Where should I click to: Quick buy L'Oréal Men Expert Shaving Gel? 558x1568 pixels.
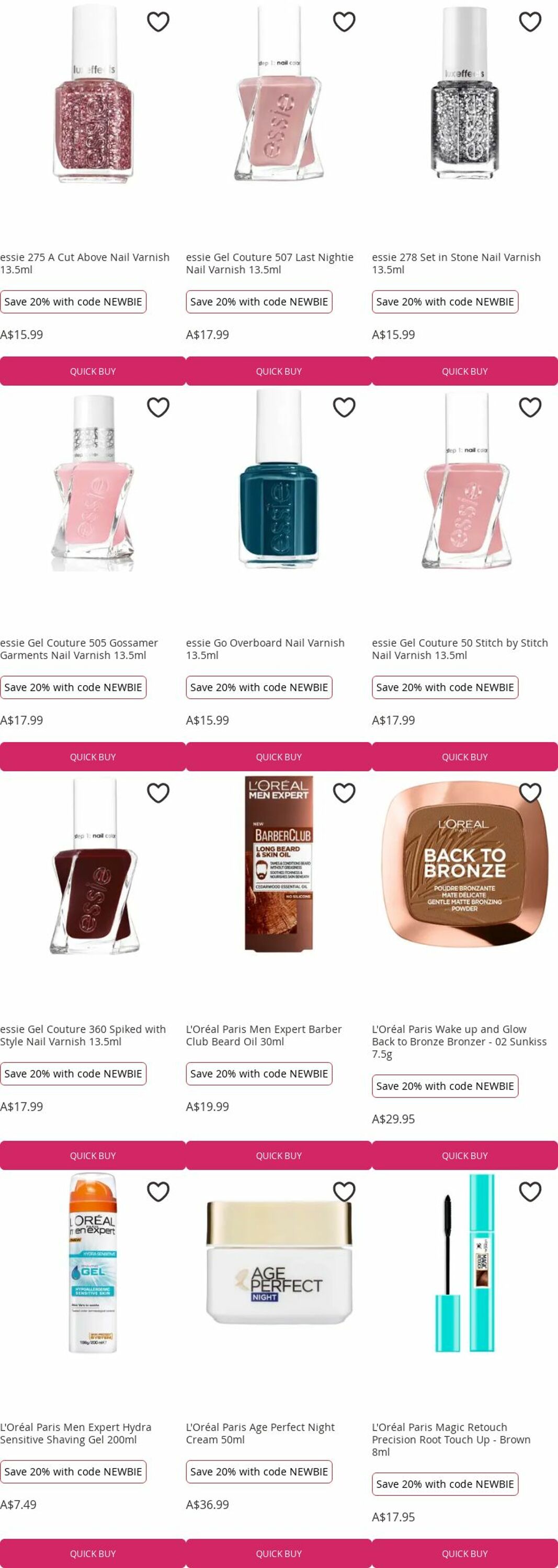93,1553
